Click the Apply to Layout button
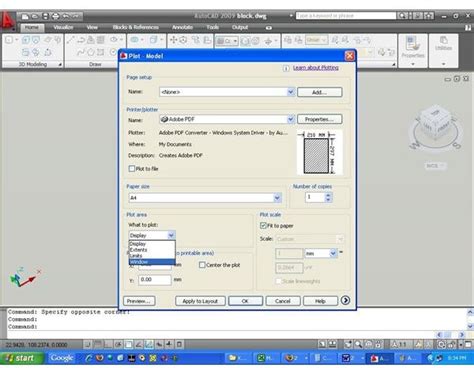The height and width of the screenshot is (368, 474). coord(200,301)
